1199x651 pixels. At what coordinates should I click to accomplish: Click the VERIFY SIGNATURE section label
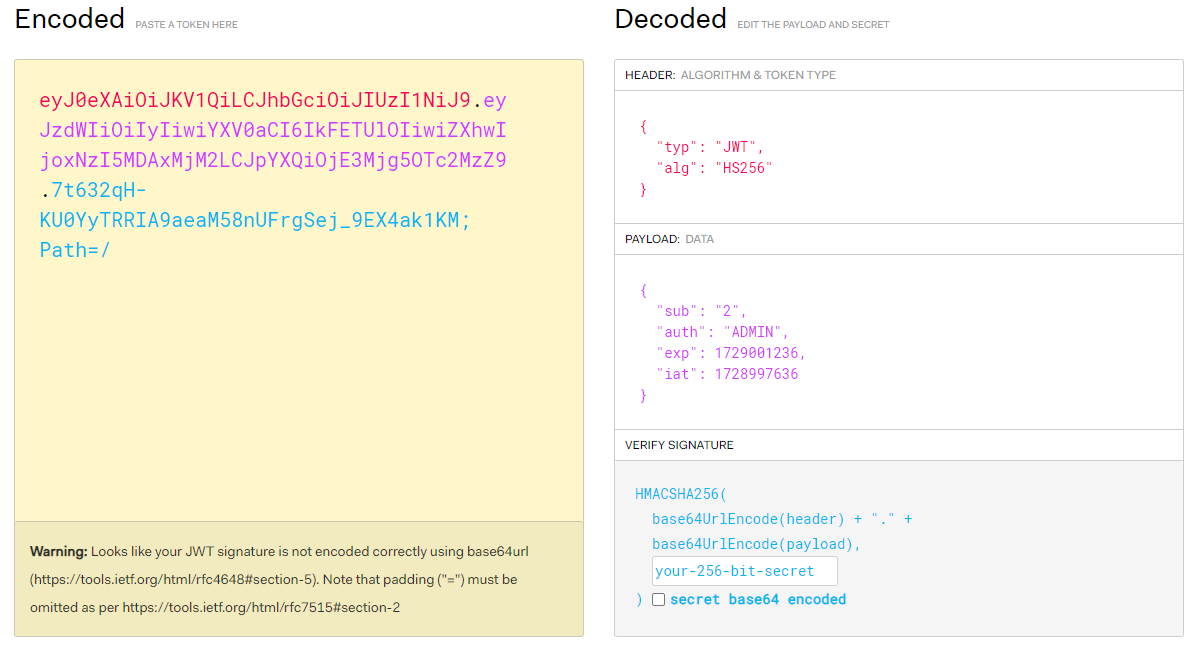click(x=679, y=445)
